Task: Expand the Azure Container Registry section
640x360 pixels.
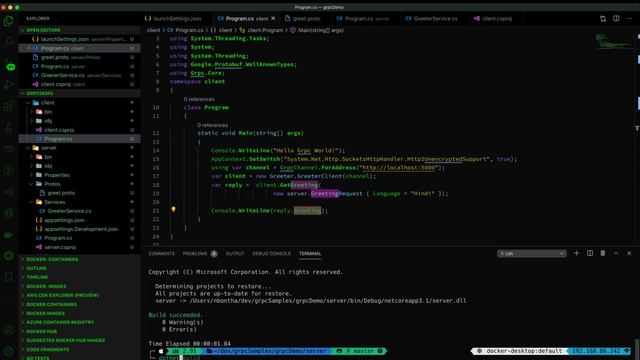Action: [80, 322]
